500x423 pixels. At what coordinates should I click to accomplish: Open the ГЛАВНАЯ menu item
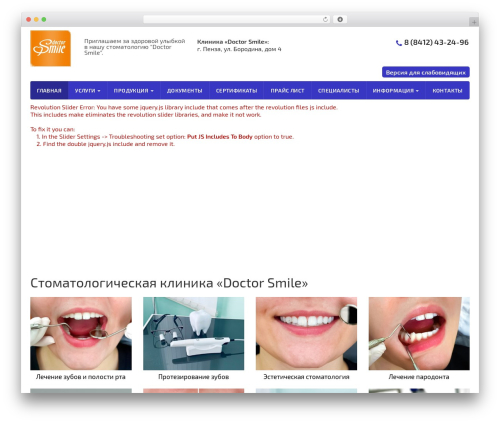[x=49, y=91]
